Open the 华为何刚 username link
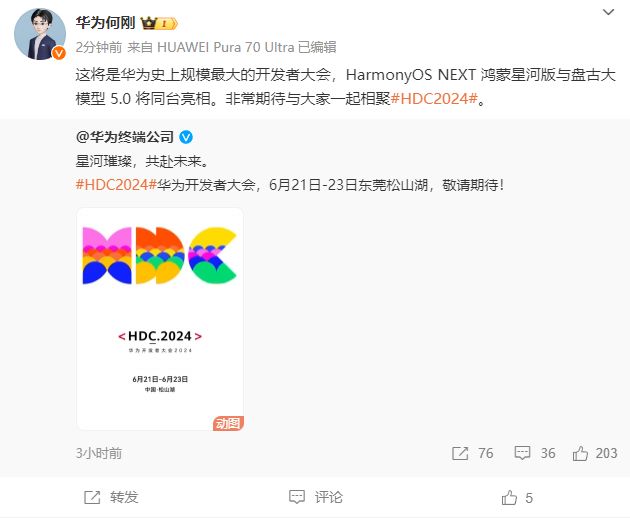This screenshot has height=518, width=630. pyautogui.click(x=105, y=23)
